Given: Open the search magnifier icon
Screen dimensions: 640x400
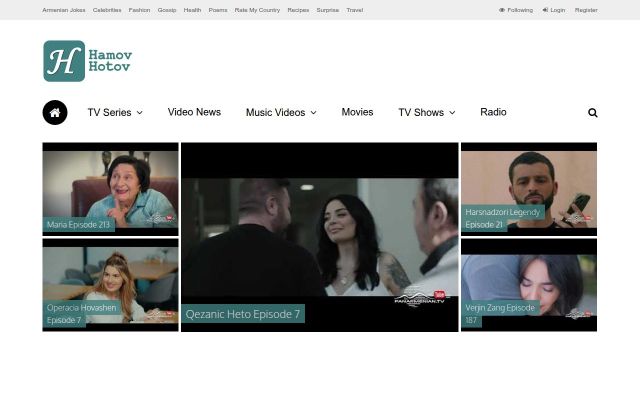Looking at the screenshot, I should coord(593,113).
